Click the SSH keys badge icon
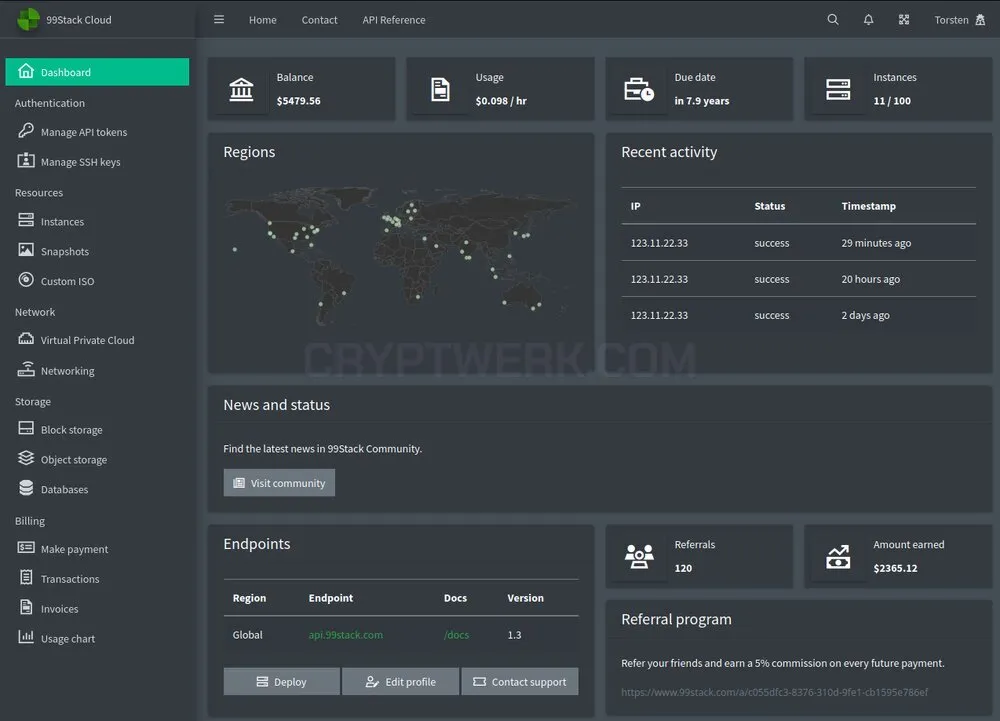 [26, 160]
